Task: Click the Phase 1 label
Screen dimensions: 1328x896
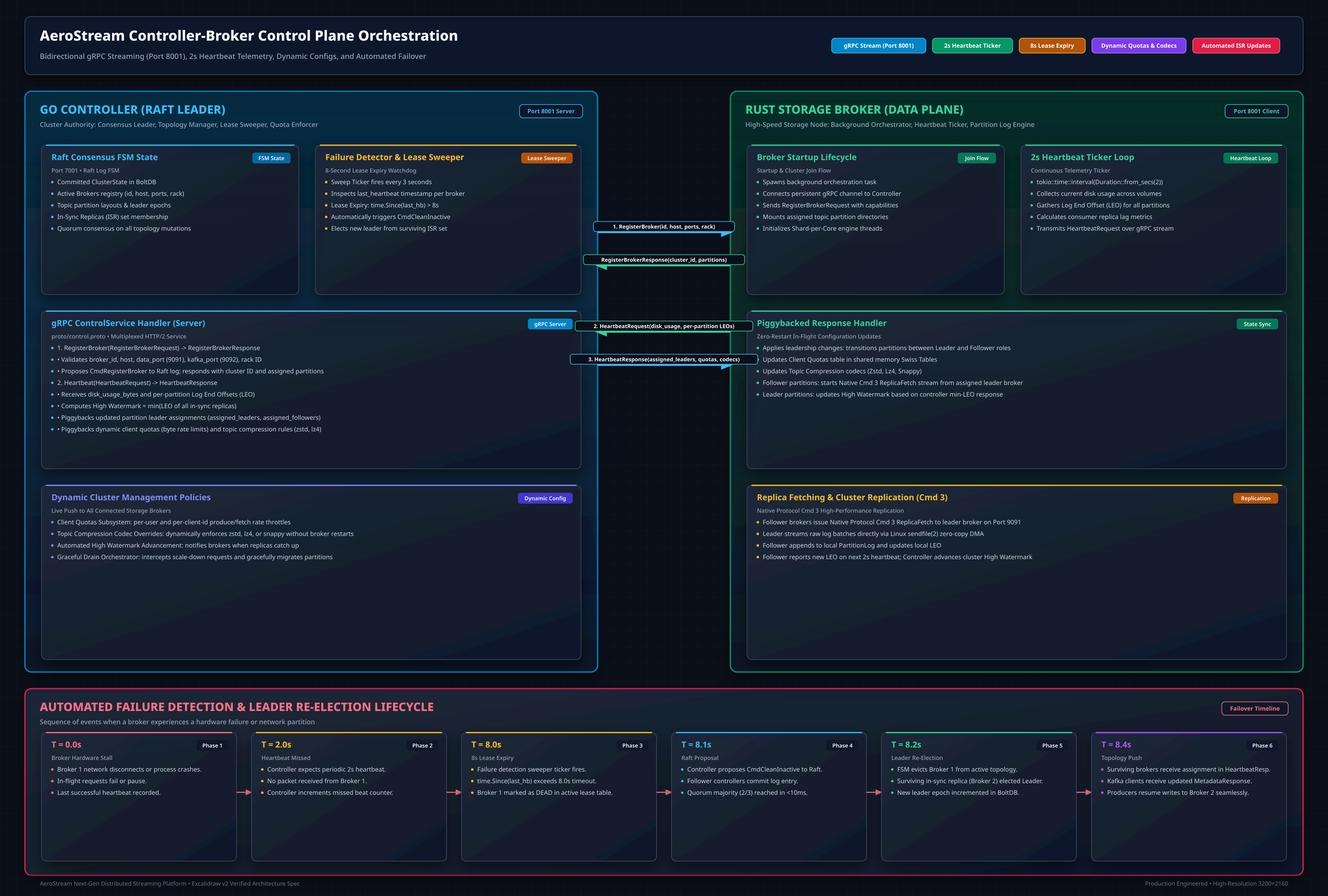Action: (x=212, y=746)
